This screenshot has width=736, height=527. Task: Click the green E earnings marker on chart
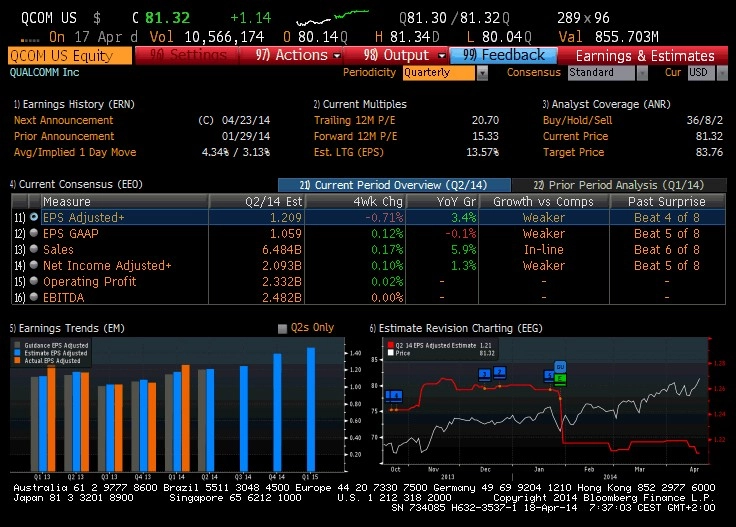click(x=560, y=378)
